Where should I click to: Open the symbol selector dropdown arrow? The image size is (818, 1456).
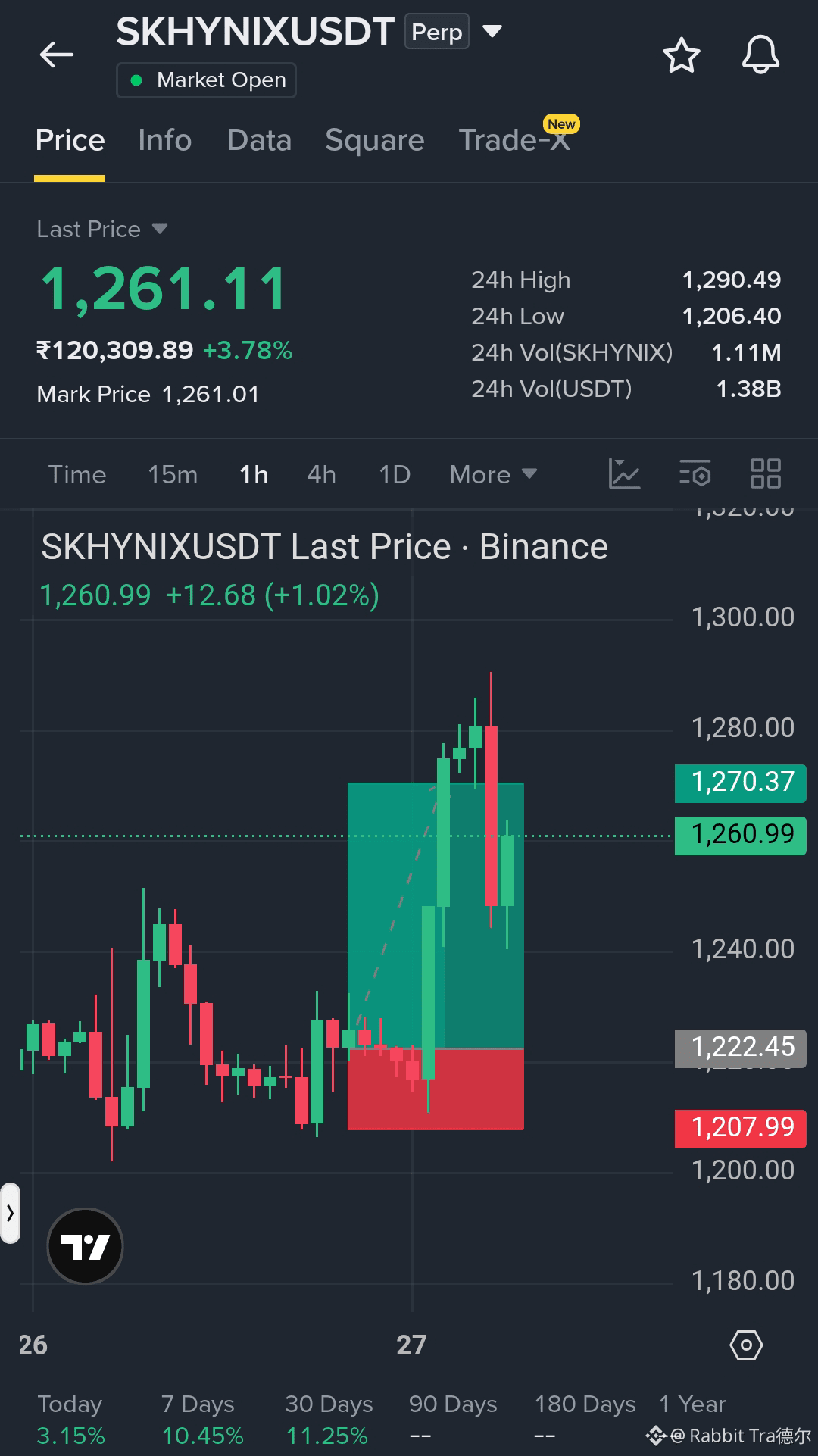[x=492, y=32]
